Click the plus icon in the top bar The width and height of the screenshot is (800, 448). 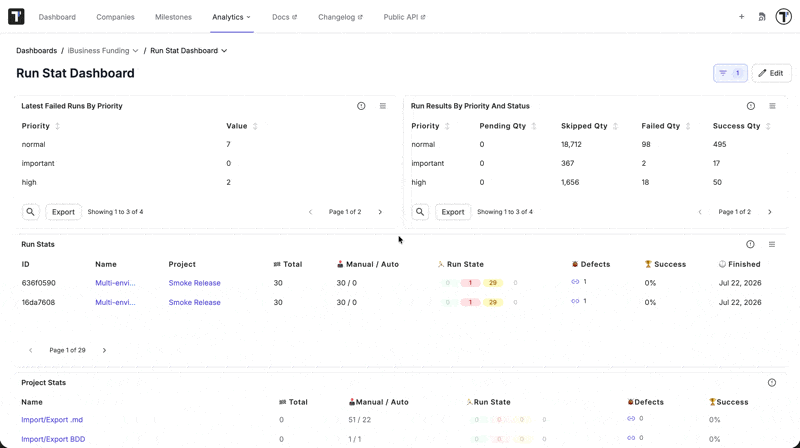pyautogui.click(x=741, y=17)
